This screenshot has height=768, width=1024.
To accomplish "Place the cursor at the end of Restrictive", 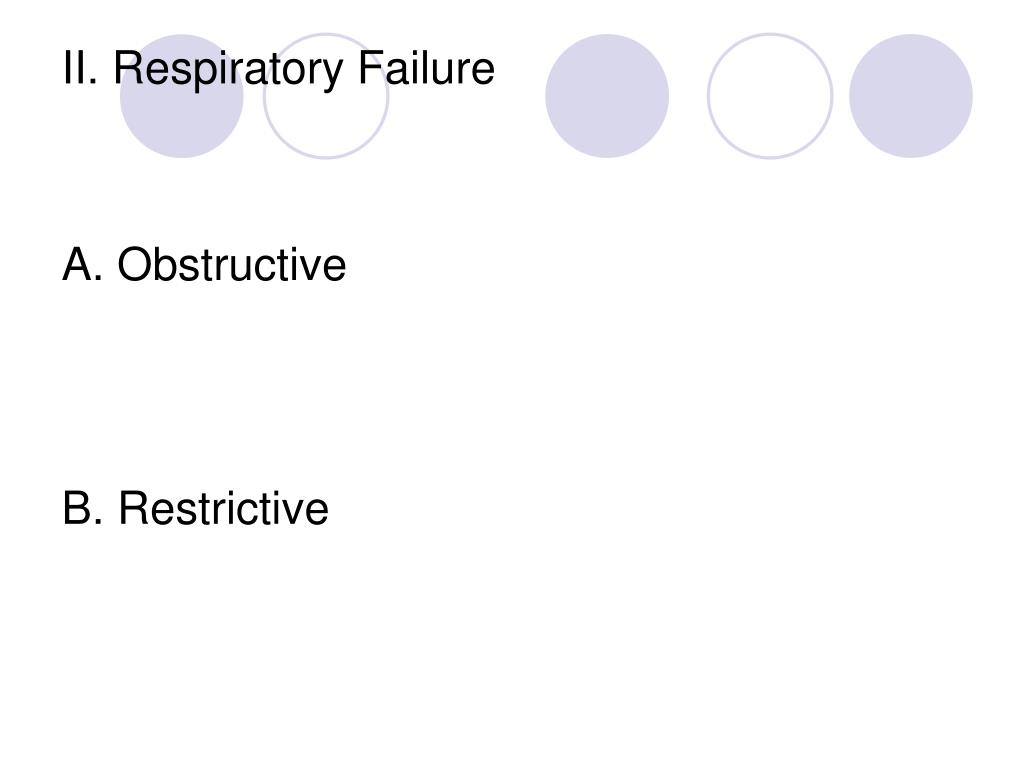I will coord(330,508).
